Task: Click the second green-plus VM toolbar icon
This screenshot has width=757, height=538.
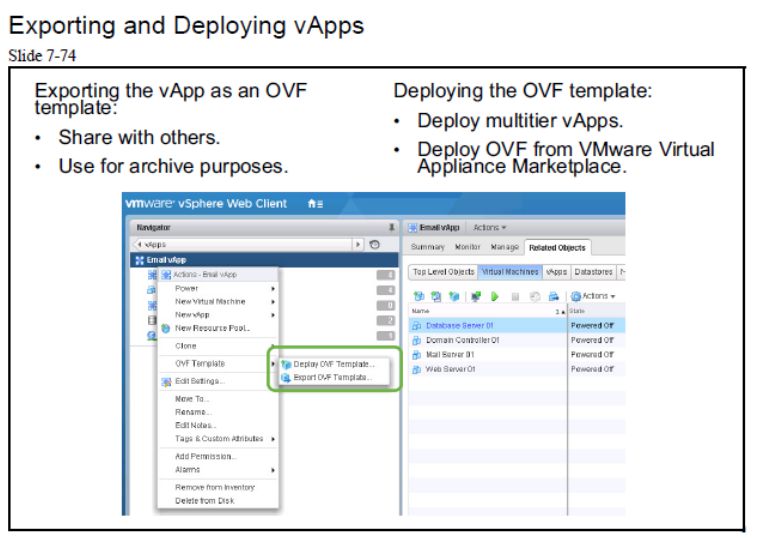Action: [x=436, y=296]
